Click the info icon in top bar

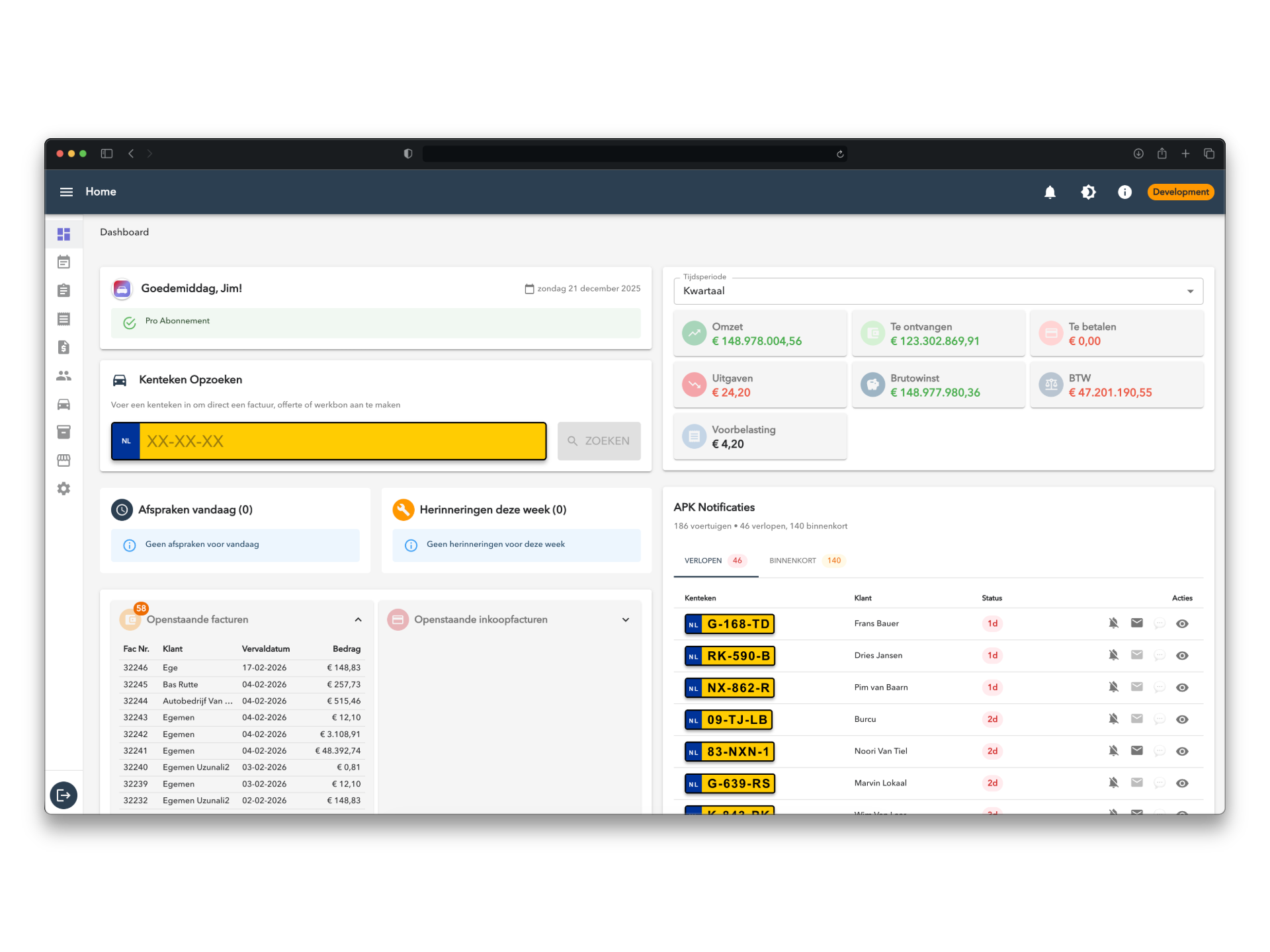click(x=1124, y=192)
